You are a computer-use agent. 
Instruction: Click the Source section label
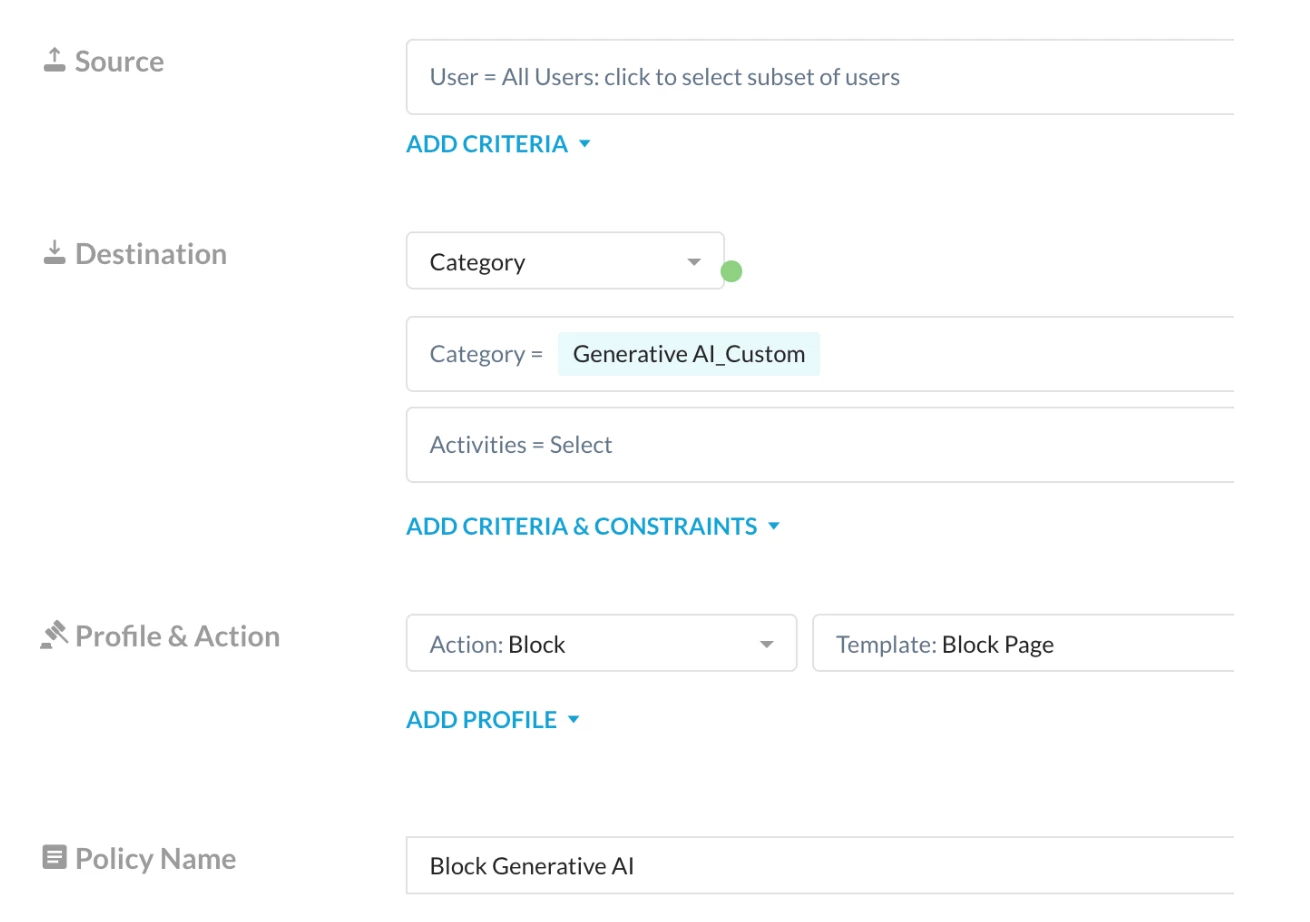click(119, 62)
